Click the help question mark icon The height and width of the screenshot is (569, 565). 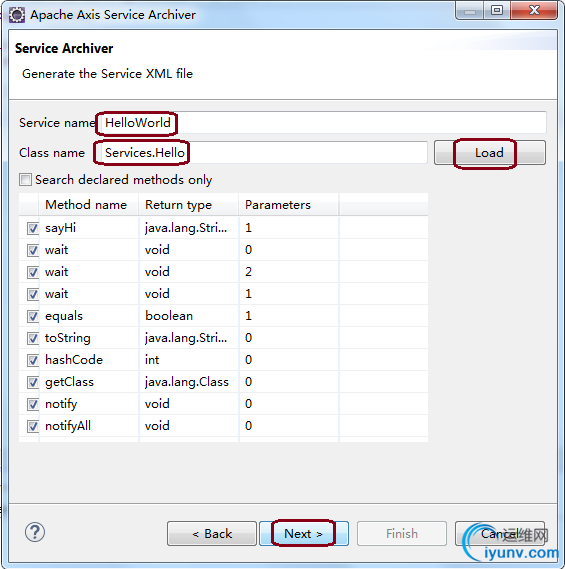(x=35, y=532)
